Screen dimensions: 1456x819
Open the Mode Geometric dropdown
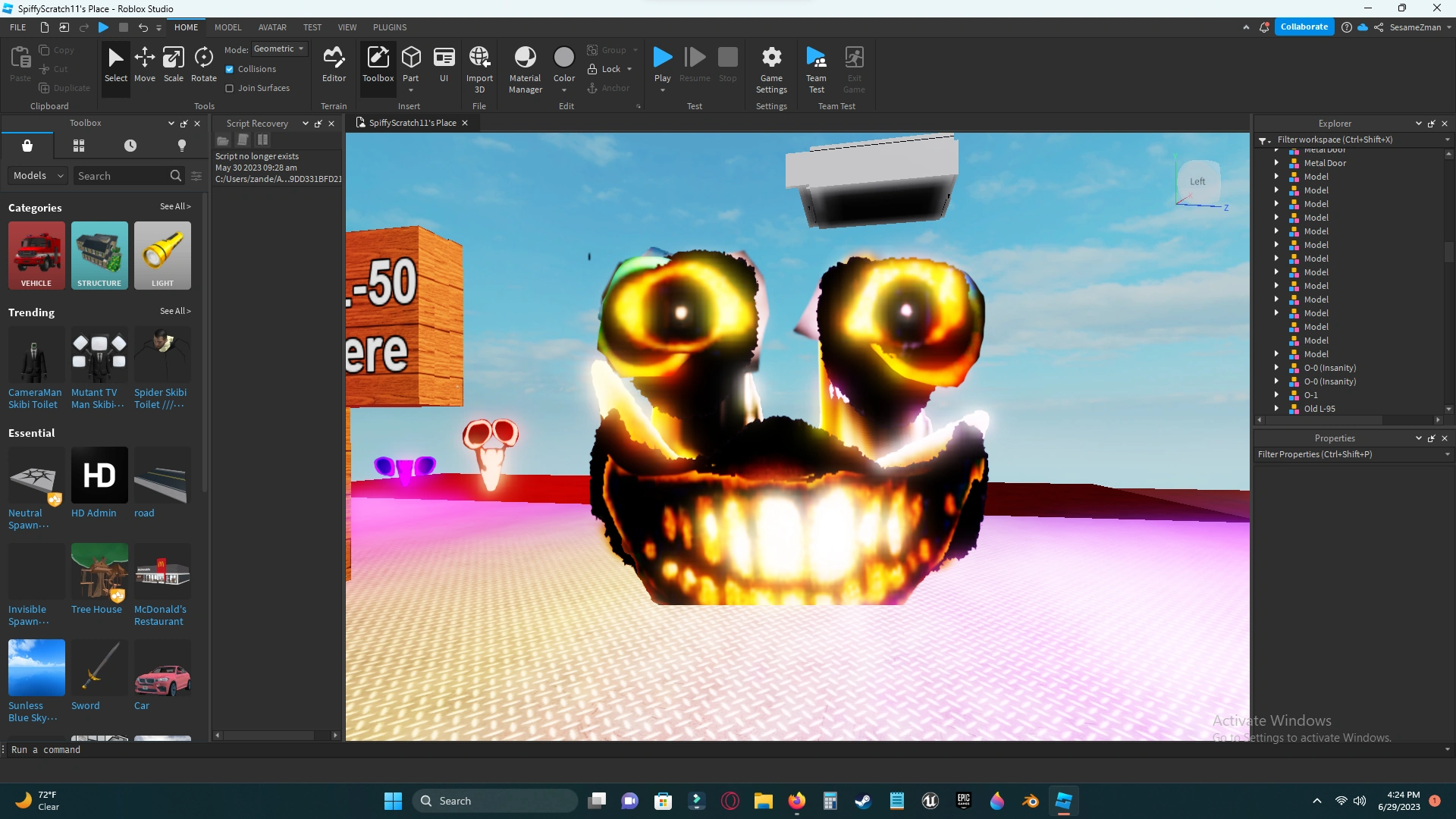click(x=279, y=49)
